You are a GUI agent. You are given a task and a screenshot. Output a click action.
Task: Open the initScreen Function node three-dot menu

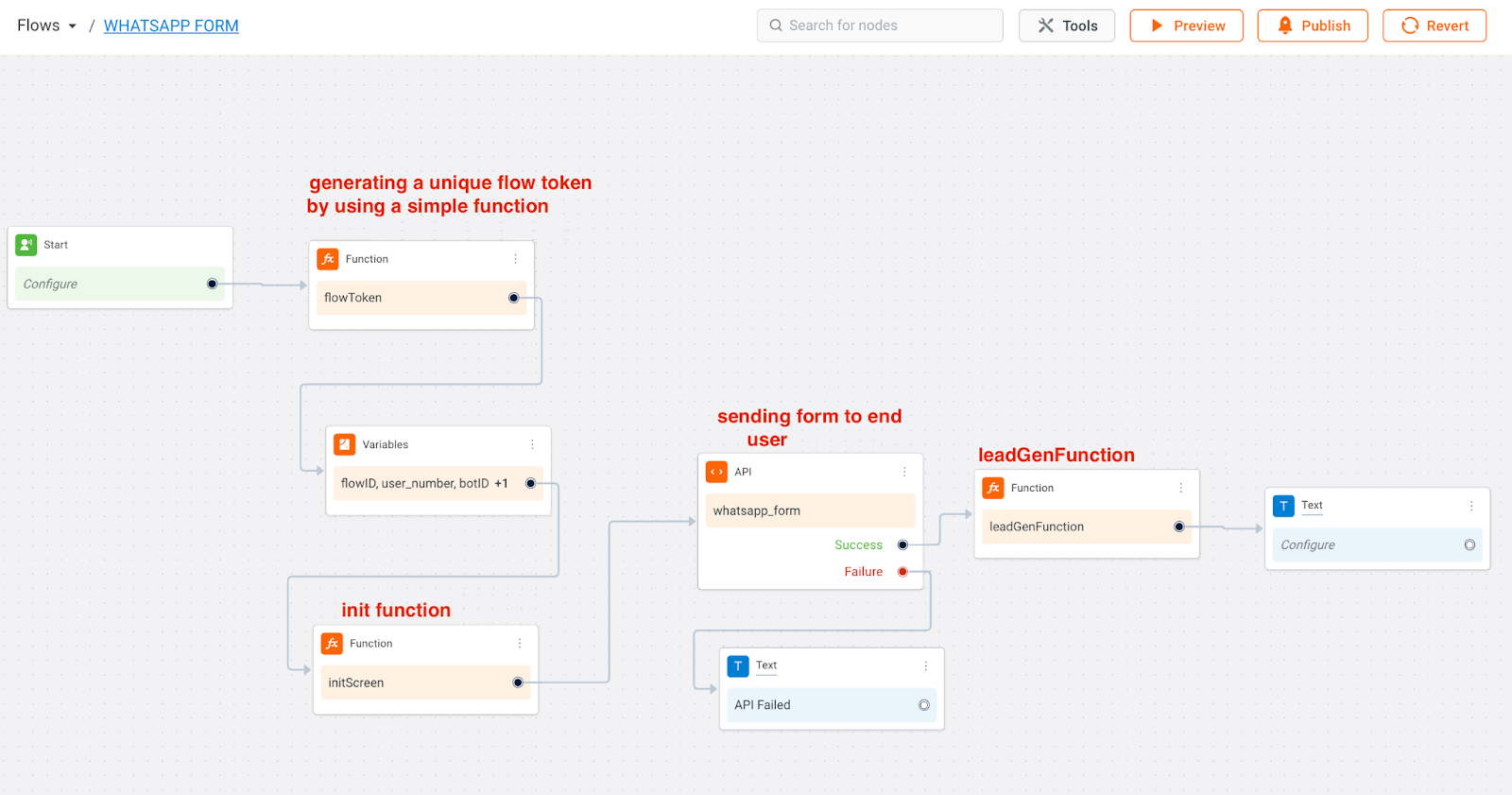click(519, 644)
